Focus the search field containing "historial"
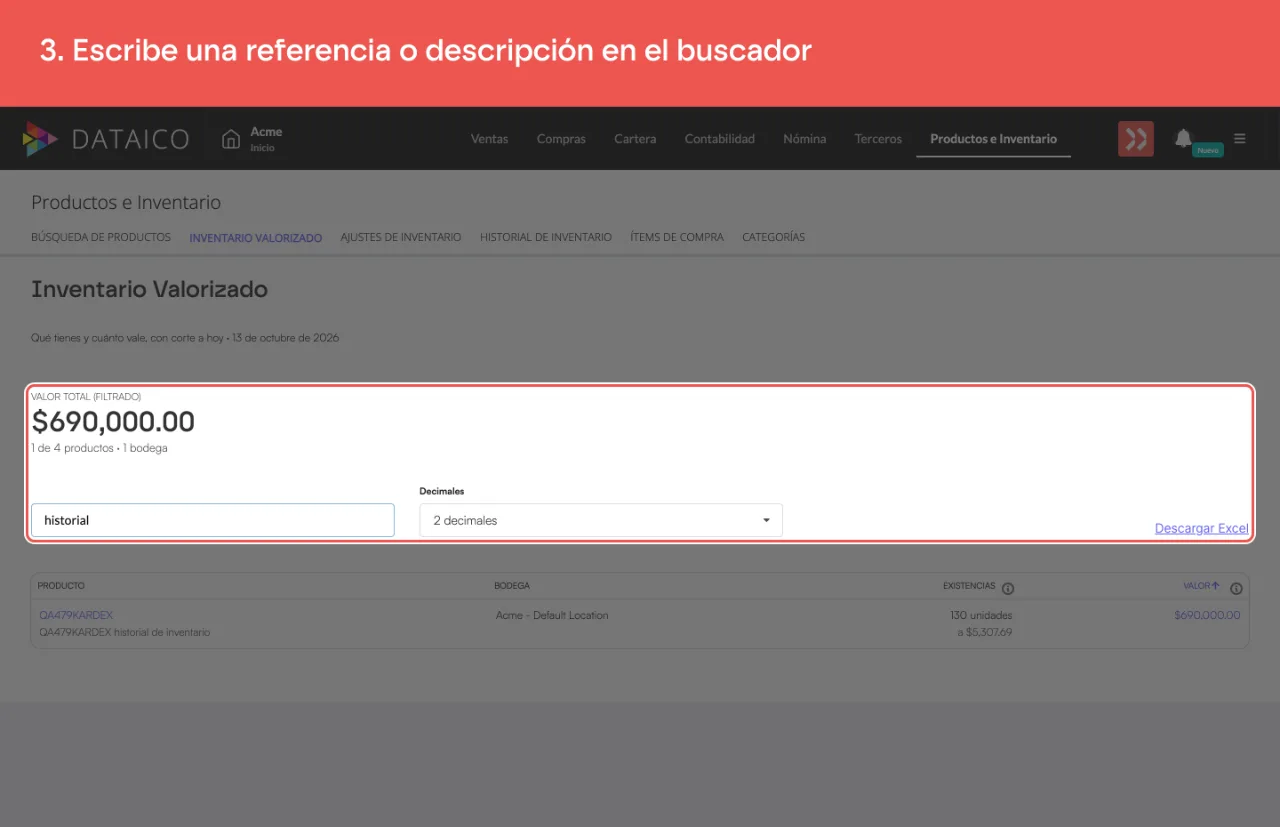The height and width of the screenshot is (827, 1280). click(213, 520)
